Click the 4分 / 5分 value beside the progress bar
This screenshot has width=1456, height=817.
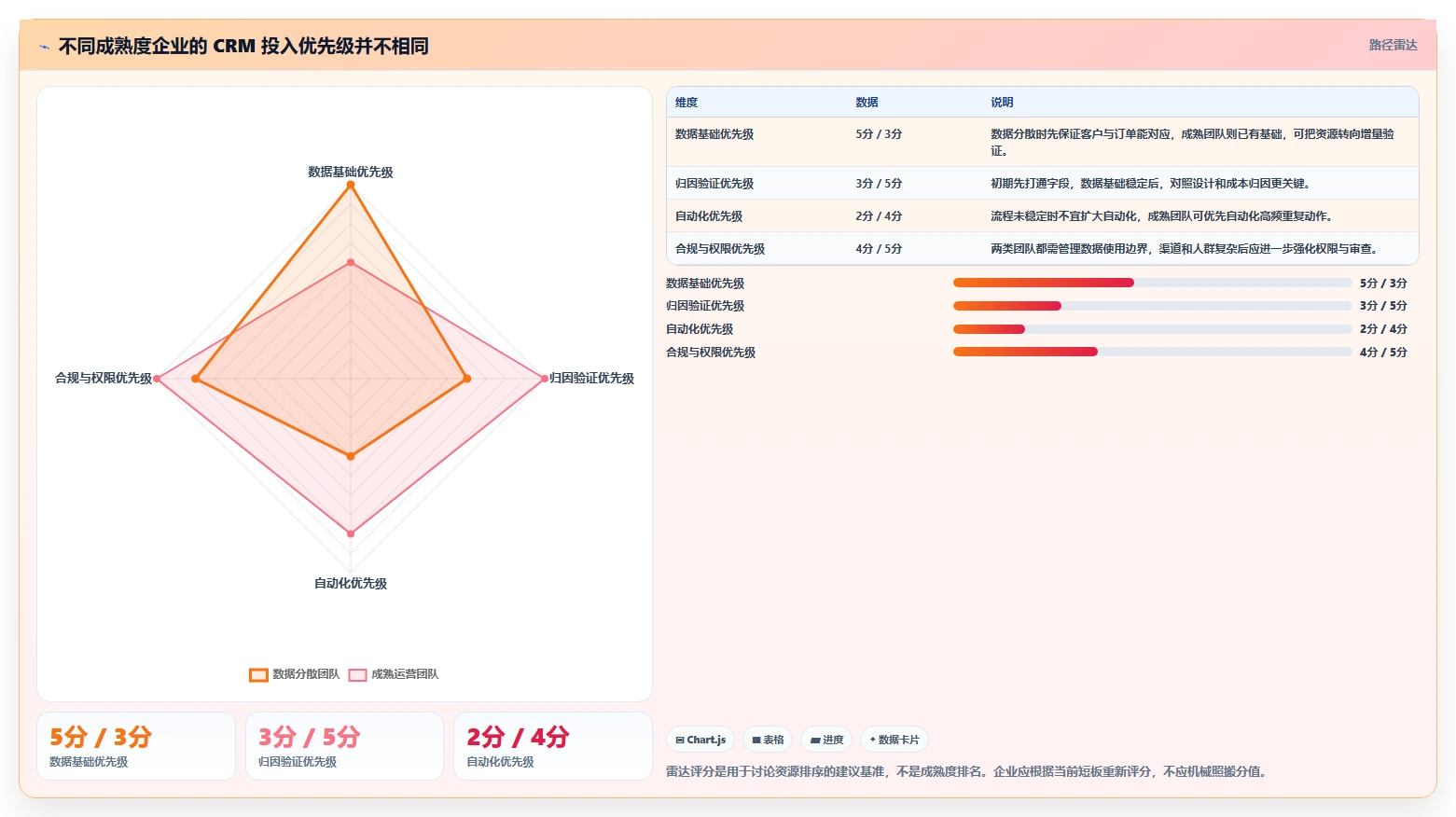tap(1383, 353)
